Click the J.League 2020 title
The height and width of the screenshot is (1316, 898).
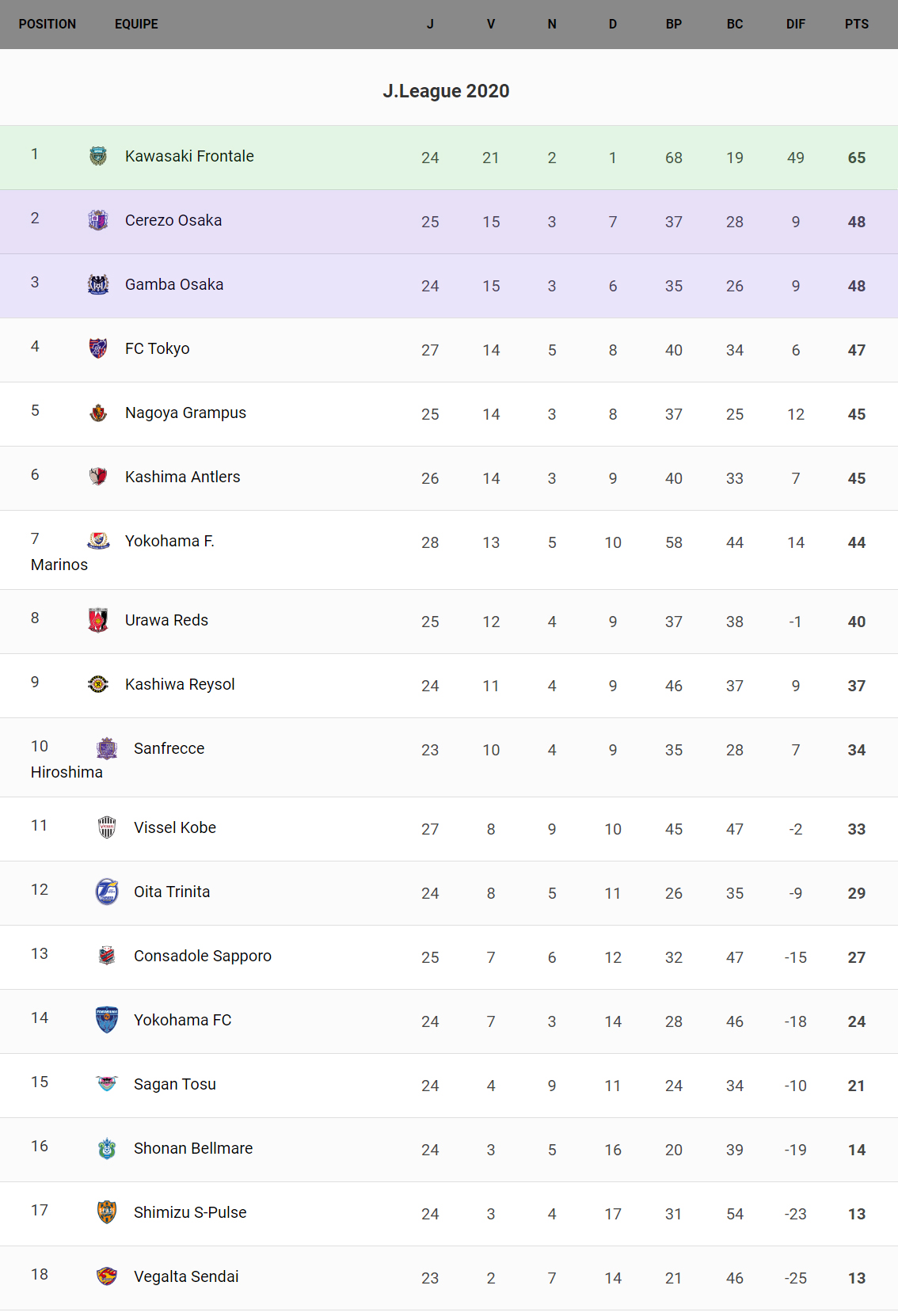pyautogui.click(x=446, y=91)
